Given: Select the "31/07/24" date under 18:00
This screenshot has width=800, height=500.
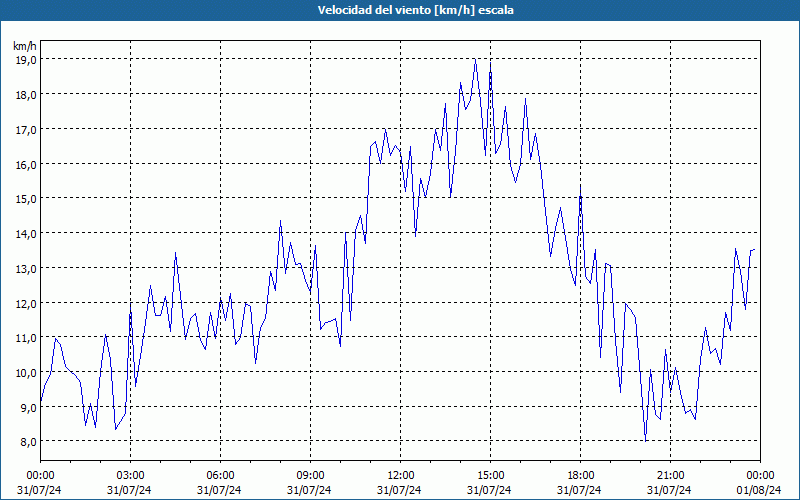Looking at the screenshot, I should point(579,490).
